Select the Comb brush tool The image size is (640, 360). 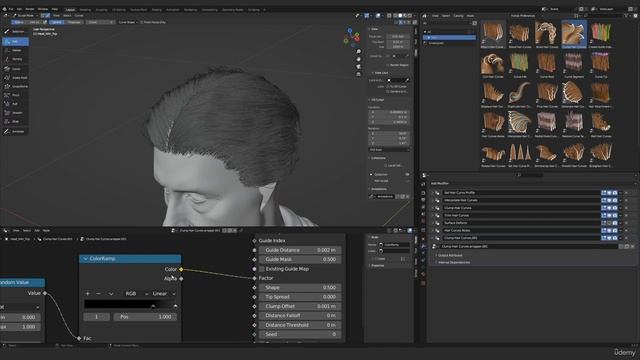click(15, 69)
